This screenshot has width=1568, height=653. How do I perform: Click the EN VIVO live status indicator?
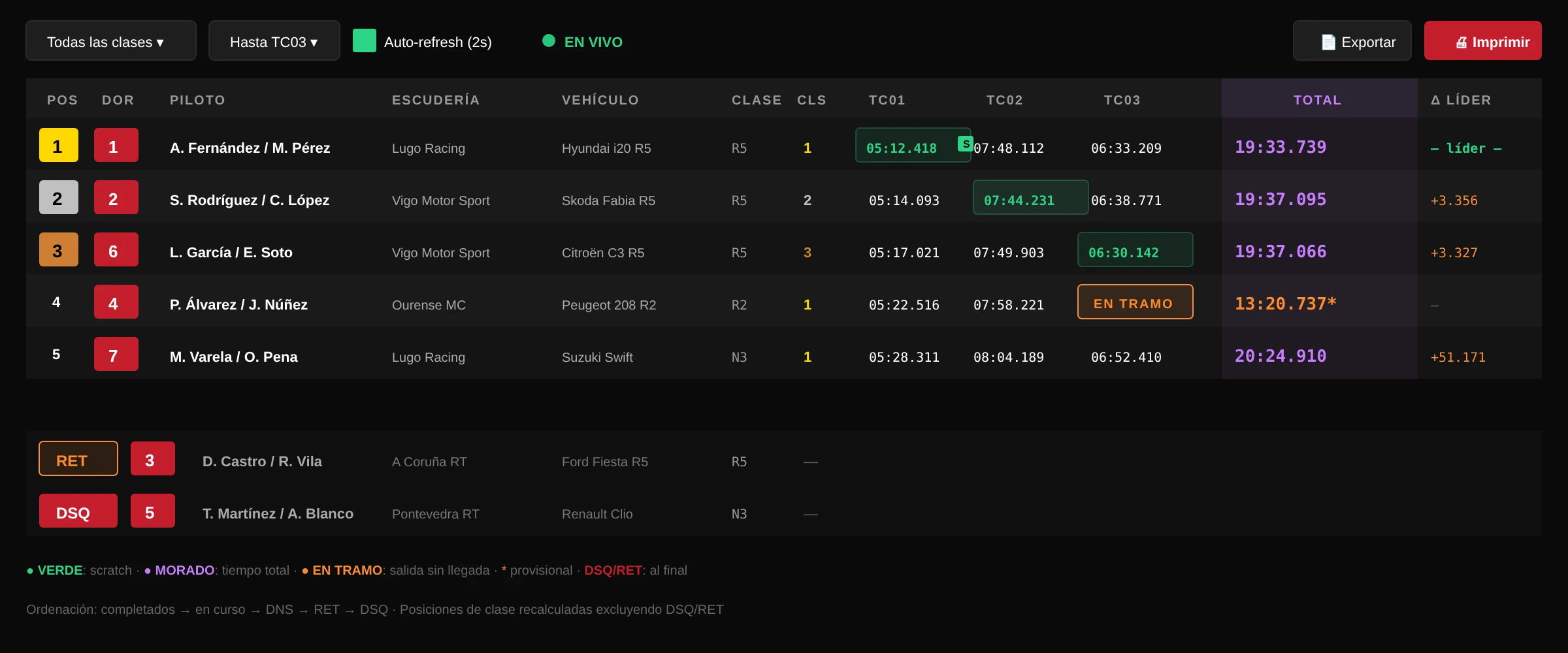click(x=583, y=42)
